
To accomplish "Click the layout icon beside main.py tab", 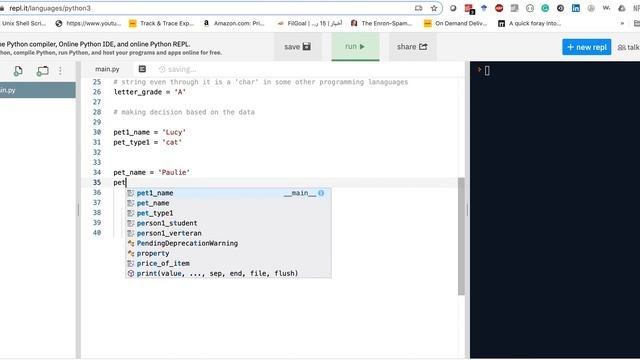I will (142, 69).
